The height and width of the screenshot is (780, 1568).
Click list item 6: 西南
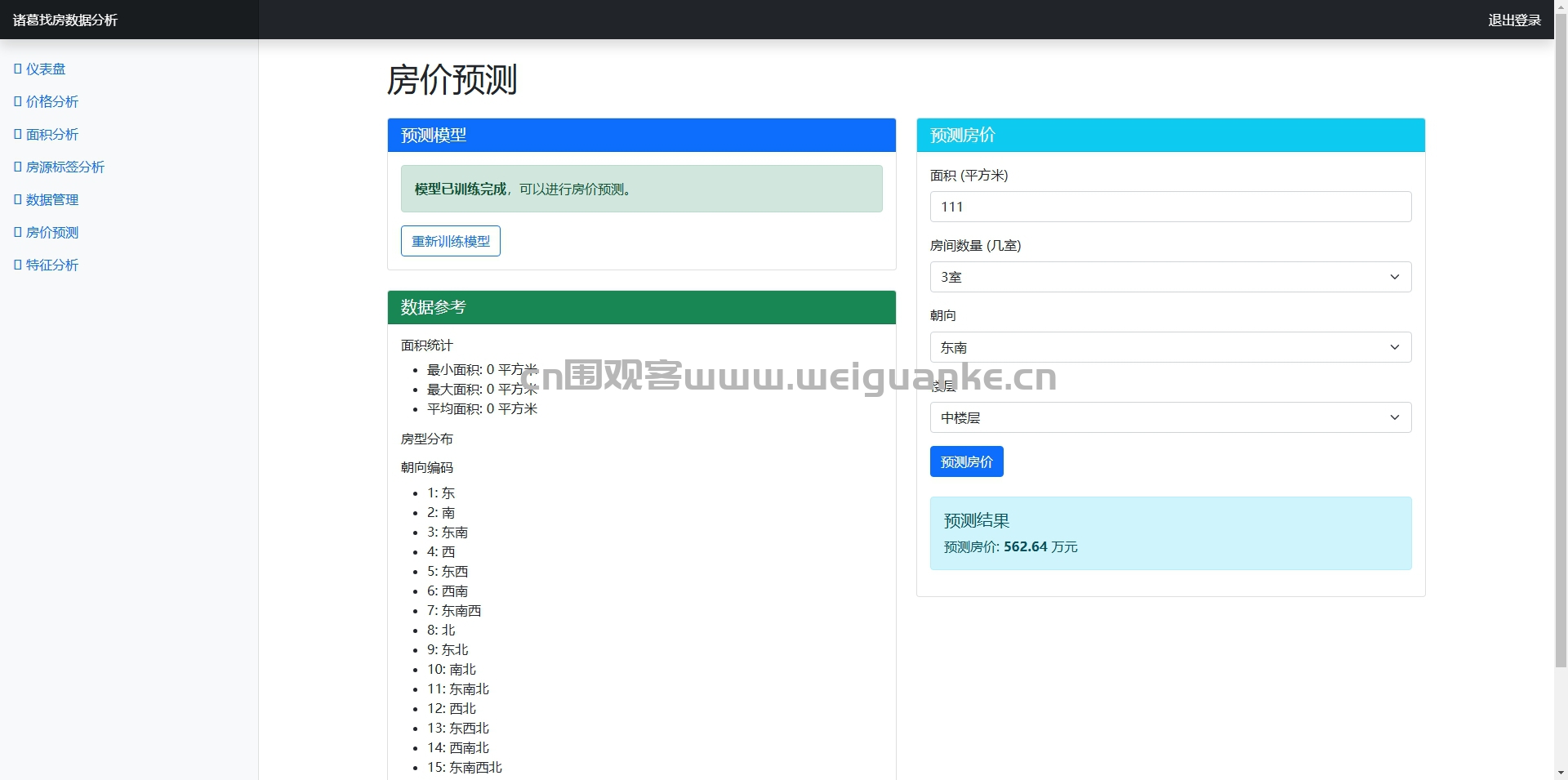click(448, 591)
